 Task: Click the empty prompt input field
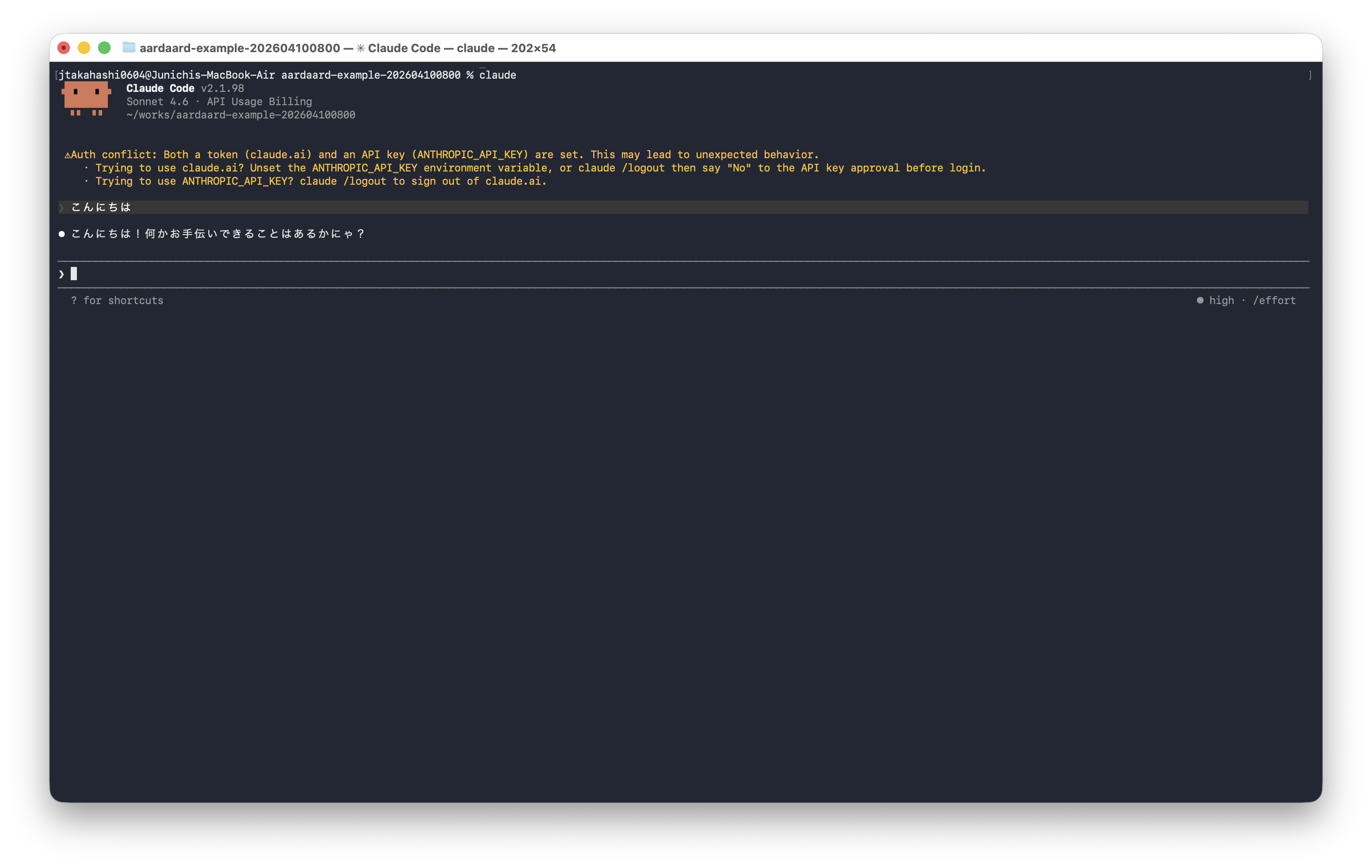684,274
